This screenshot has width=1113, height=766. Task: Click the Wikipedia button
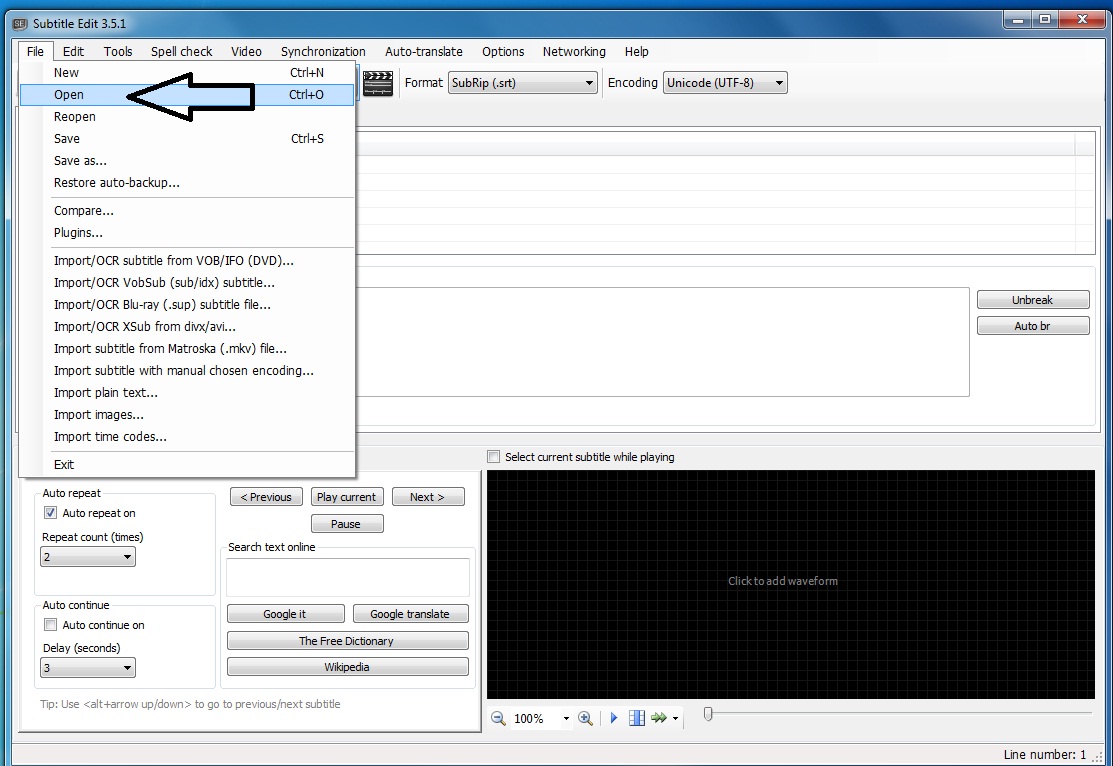click(347, 667)
